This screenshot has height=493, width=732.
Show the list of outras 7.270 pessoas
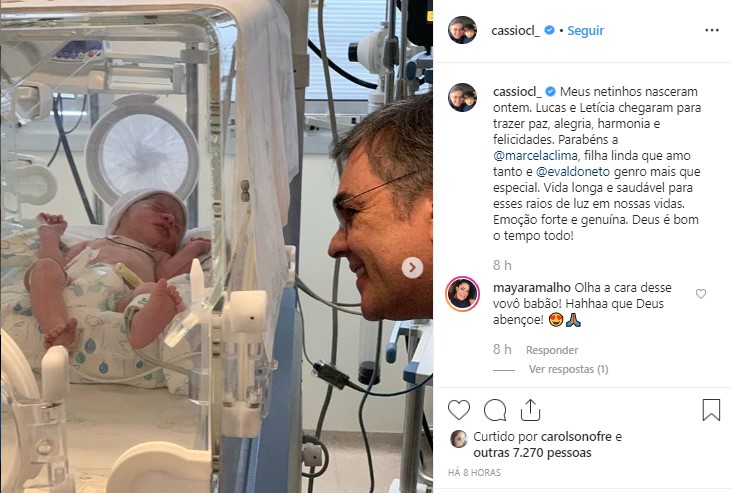click(x=532, y=453)
